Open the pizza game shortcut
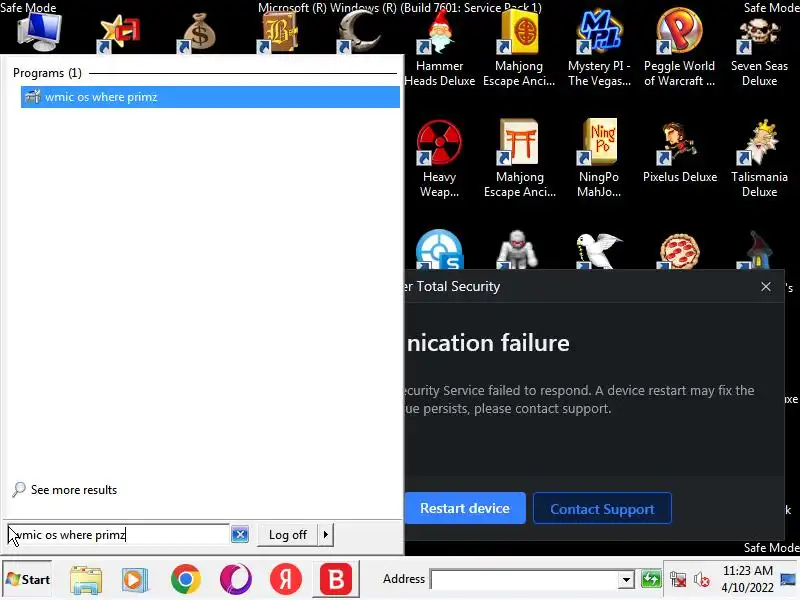Viewport: 800px width, 600px height. coord(679,250)
